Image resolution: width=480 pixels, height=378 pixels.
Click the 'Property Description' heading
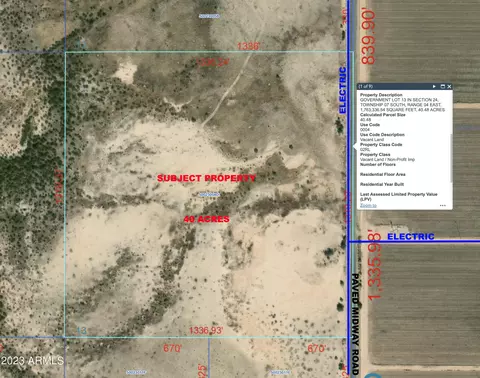pos(381,95)
